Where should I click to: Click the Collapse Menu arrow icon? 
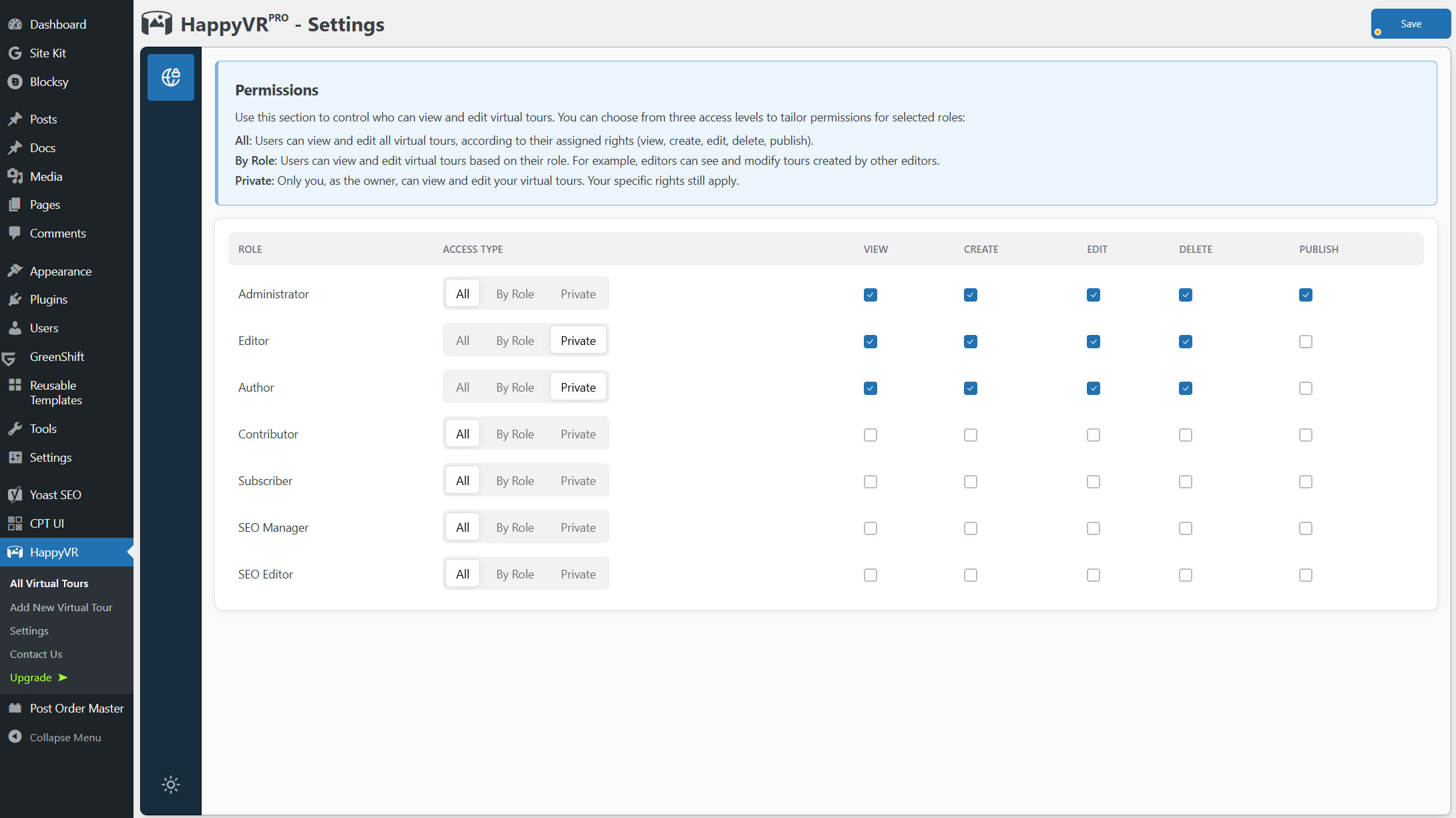[x=15, y=737]
